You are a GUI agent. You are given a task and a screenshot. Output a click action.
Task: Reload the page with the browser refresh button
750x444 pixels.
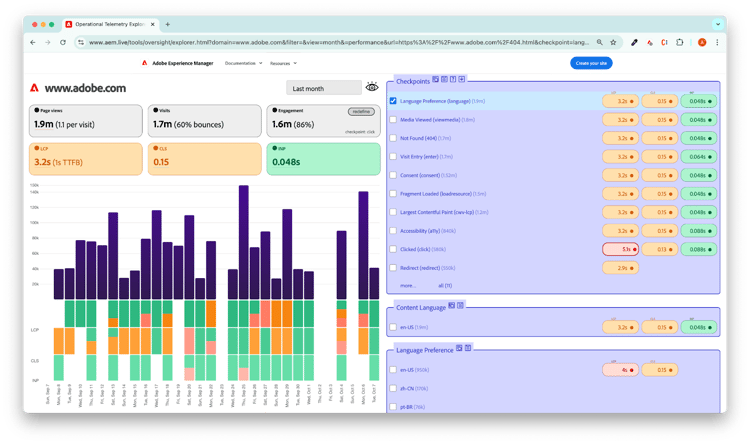tap(64, 42)
